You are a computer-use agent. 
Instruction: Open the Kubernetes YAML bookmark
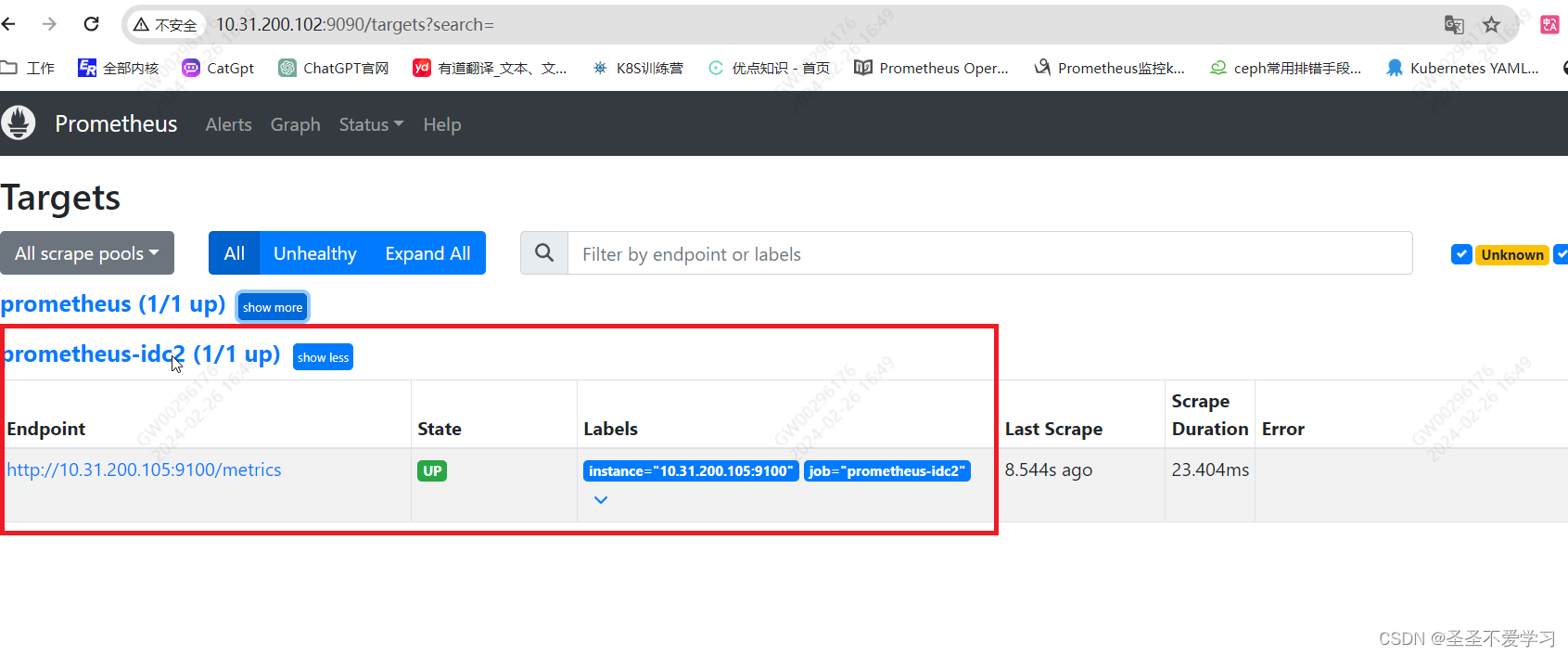click(1462, 68)
